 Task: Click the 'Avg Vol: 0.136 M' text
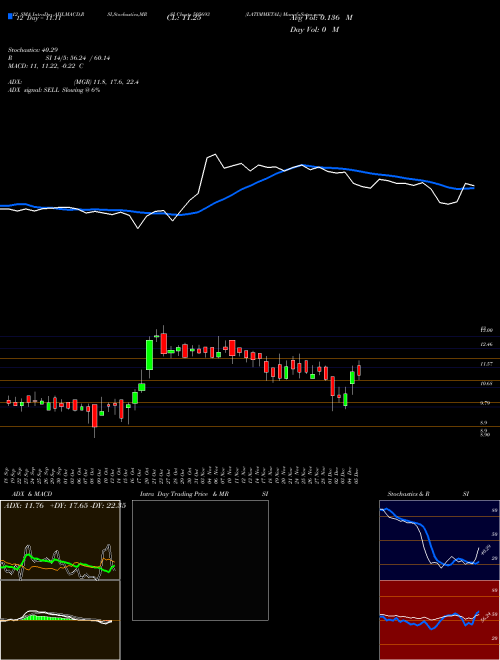click(x=322, y=18)
